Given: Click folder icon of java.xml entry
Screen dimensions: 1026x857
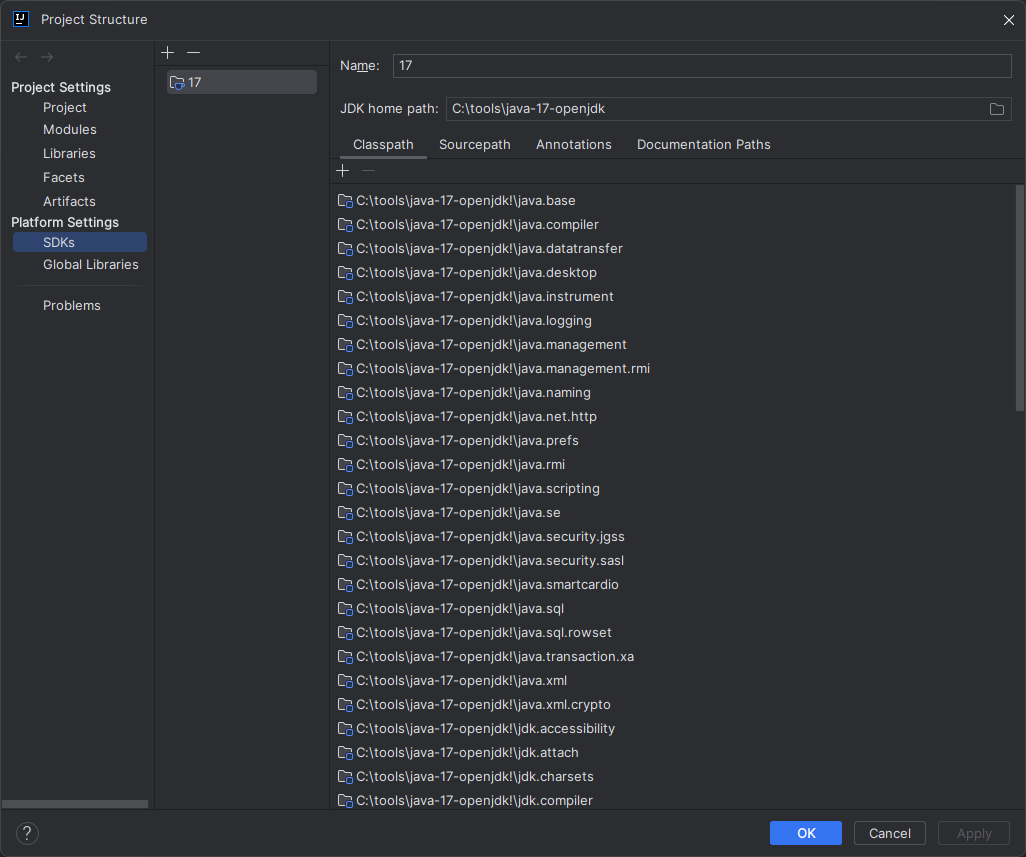Looking at the screenshot, I should click(x=345, y=681).
